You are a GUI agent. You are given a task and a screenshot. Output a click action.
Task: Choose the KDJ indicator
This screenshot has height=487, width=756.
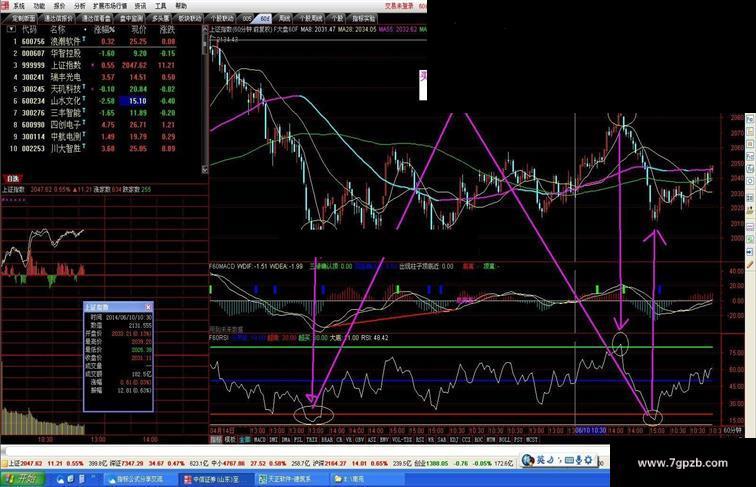[453, 440]
